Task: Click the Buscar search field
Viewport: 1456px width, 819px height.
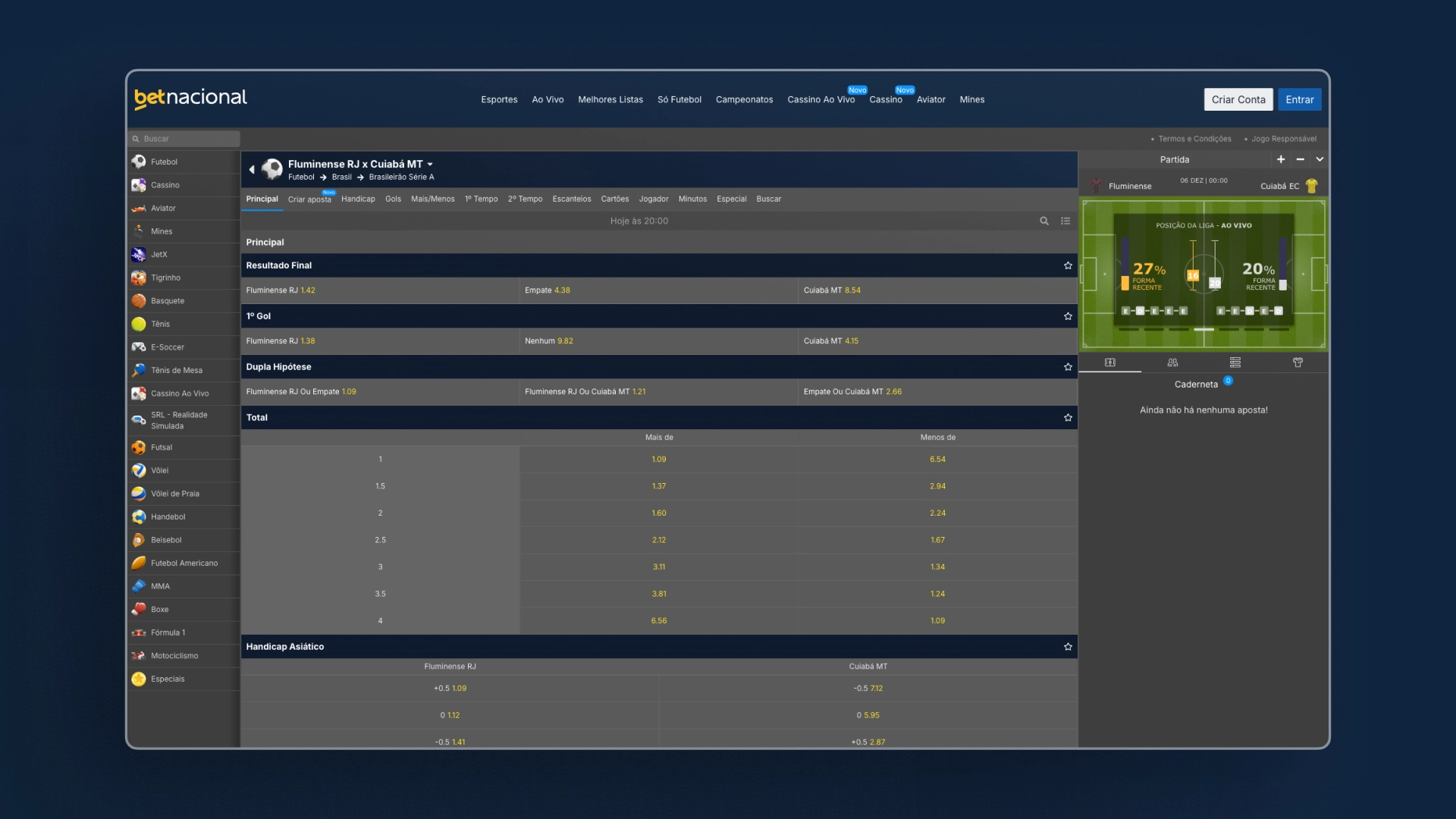Action: tap(186, 139)
